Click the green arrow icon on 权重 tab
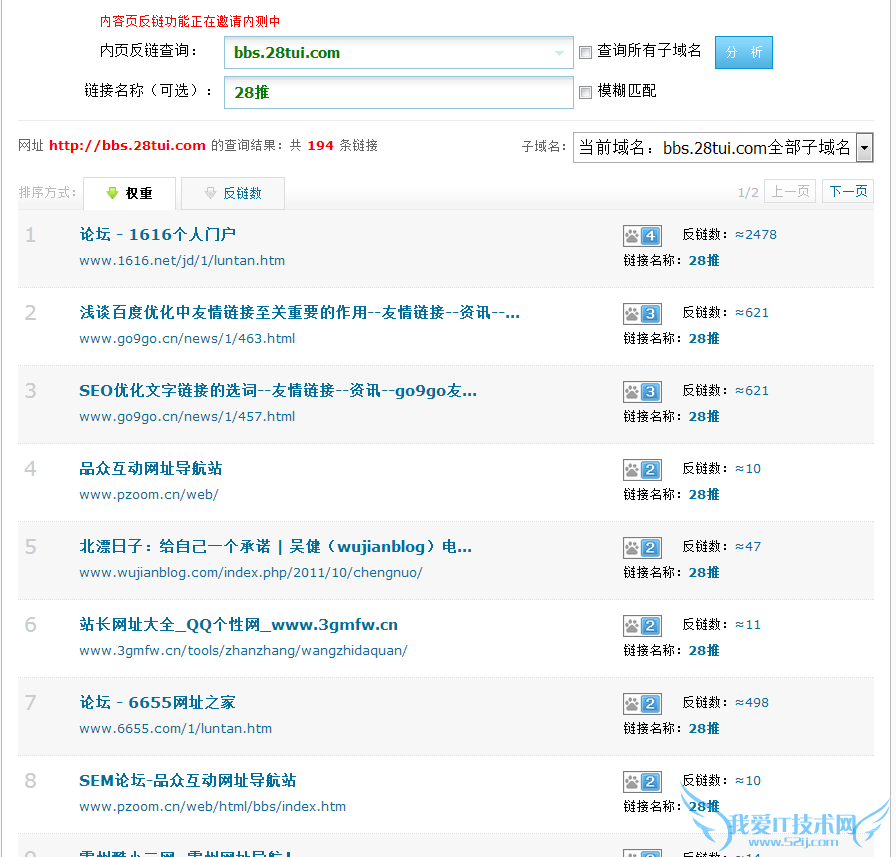Screen dimensions: 896x857 click(112, 193)
